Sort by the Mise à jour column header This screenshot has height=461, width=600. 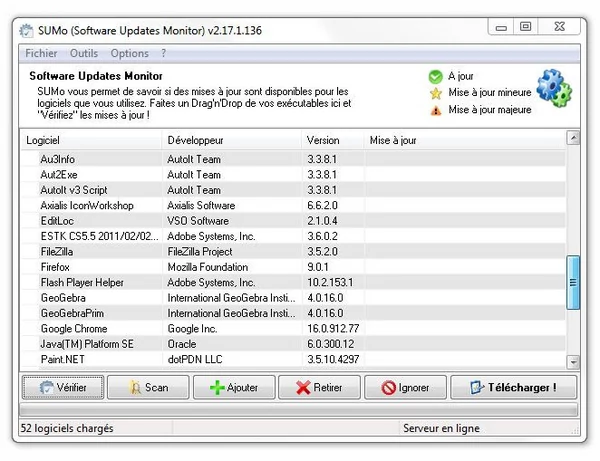(x=465, y=140)
